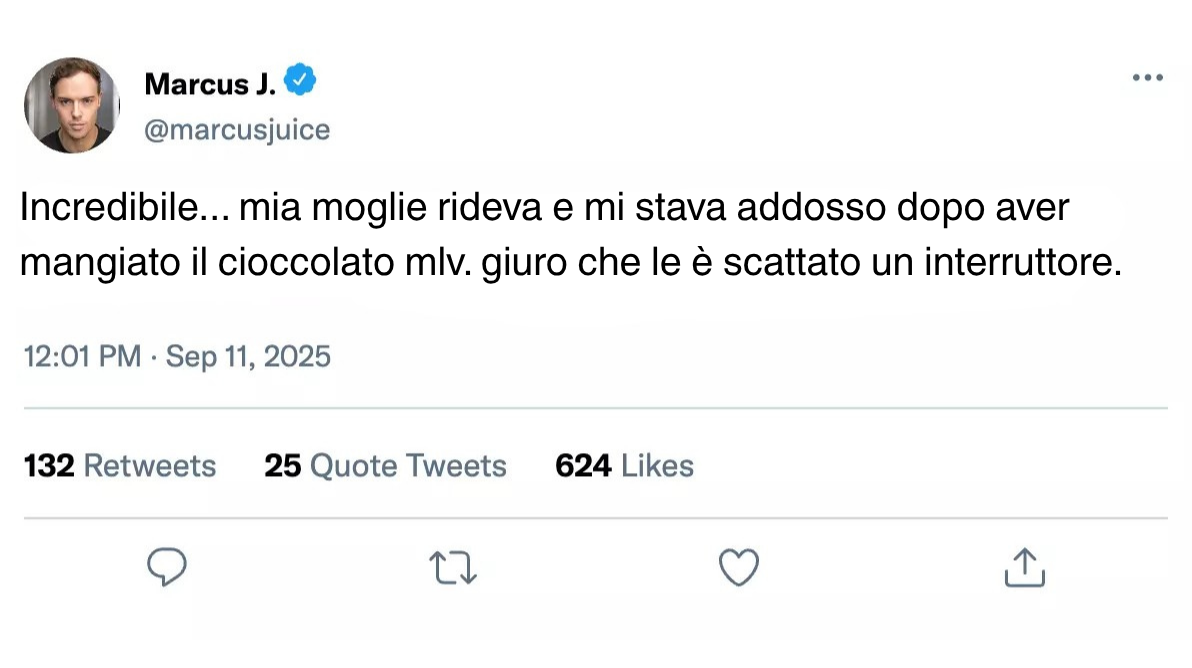Screen dimensions: 1192x668
Task: Show the 624 Likes list
Action: (624, 466)
